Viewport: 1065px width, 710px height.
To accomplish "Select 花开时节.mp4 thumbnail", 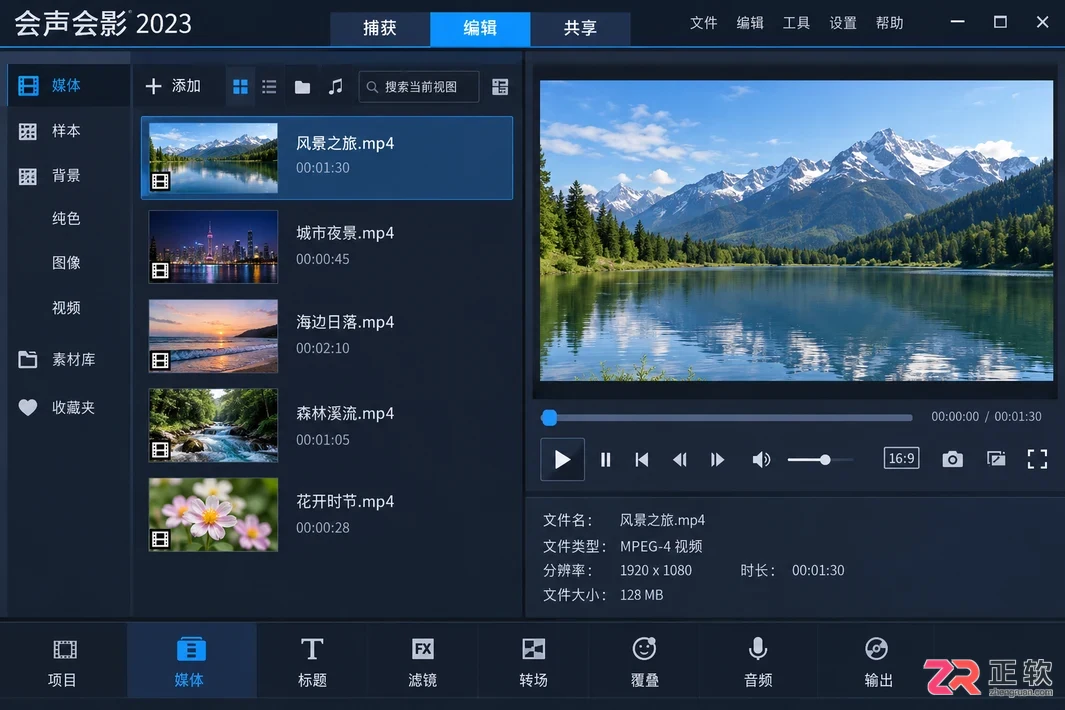I will 213,514.
